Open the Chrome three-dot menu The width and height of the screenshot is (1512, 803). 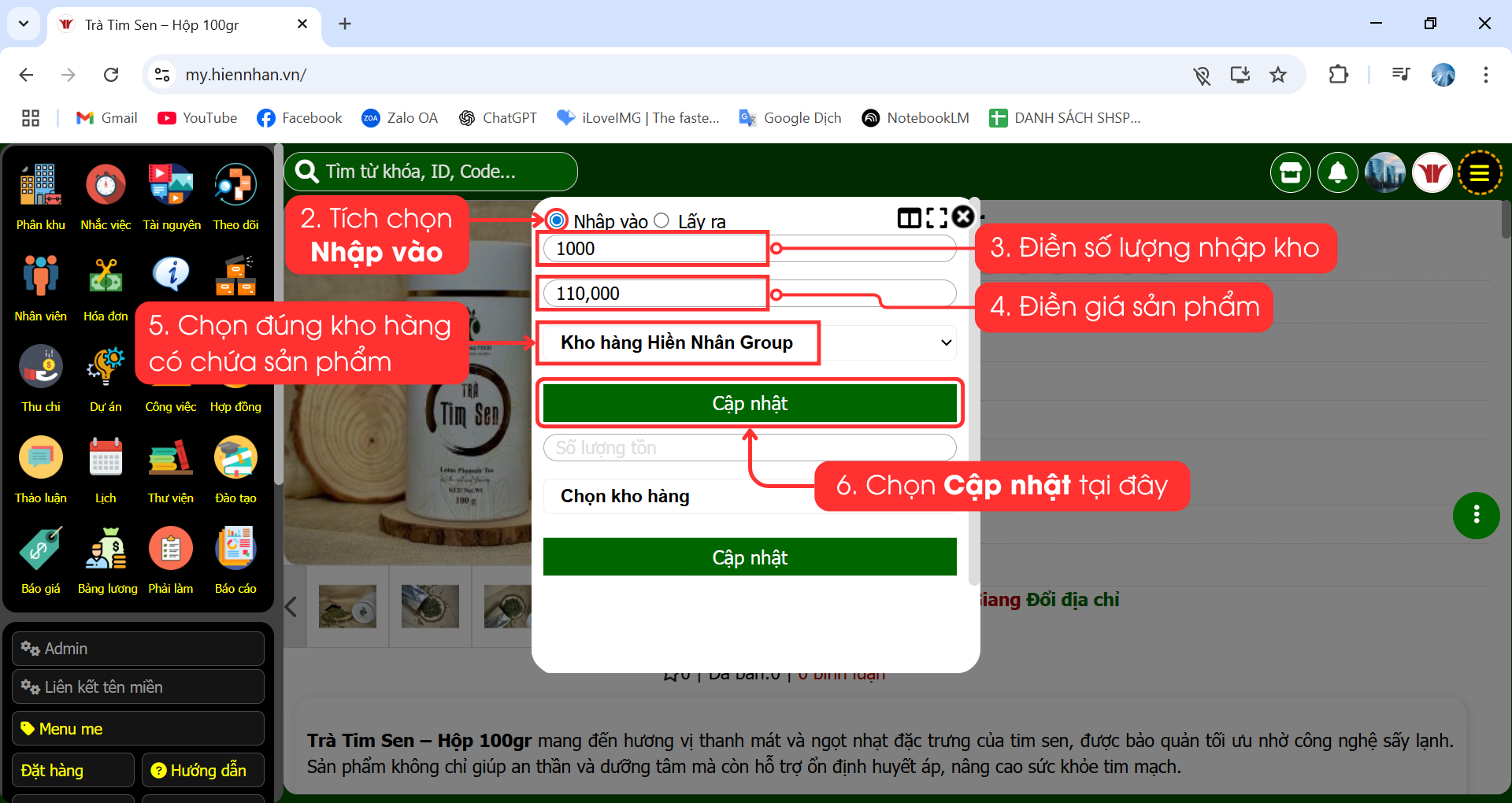(x=1486, y=75)
